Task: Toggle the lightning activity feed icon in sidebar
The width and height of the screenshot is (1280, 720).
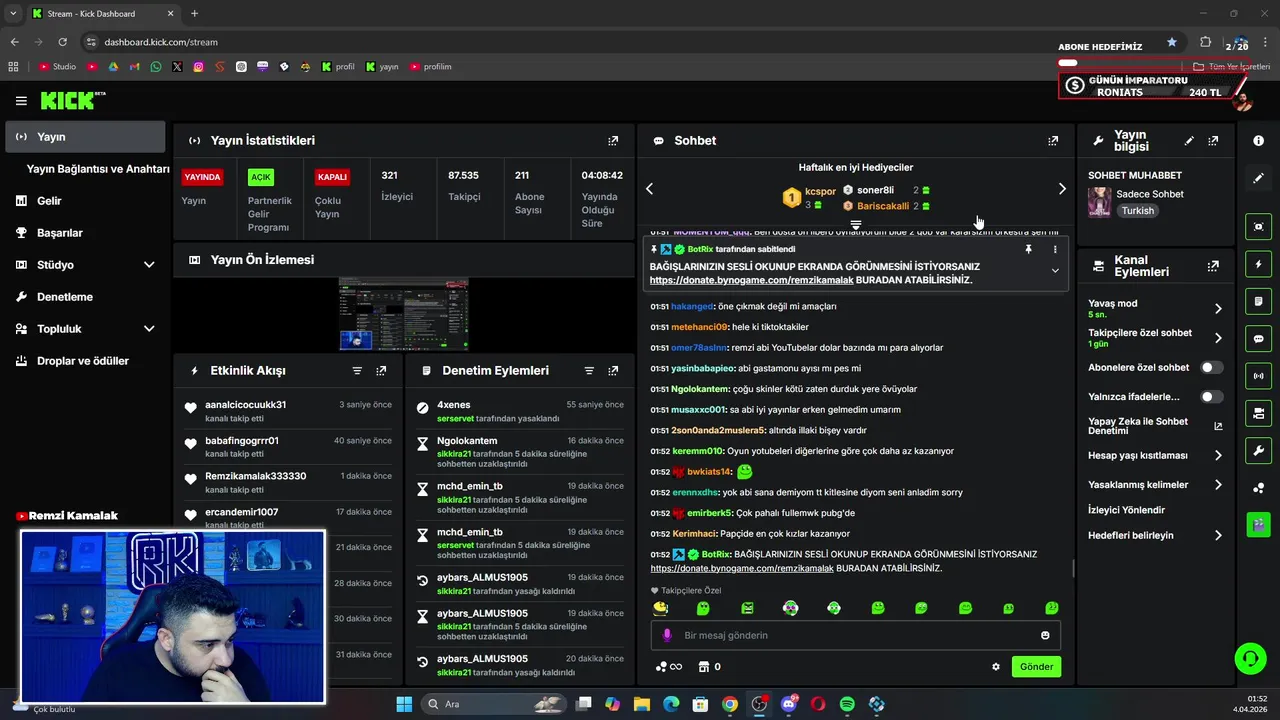Action: click(x=1259, y=264)
